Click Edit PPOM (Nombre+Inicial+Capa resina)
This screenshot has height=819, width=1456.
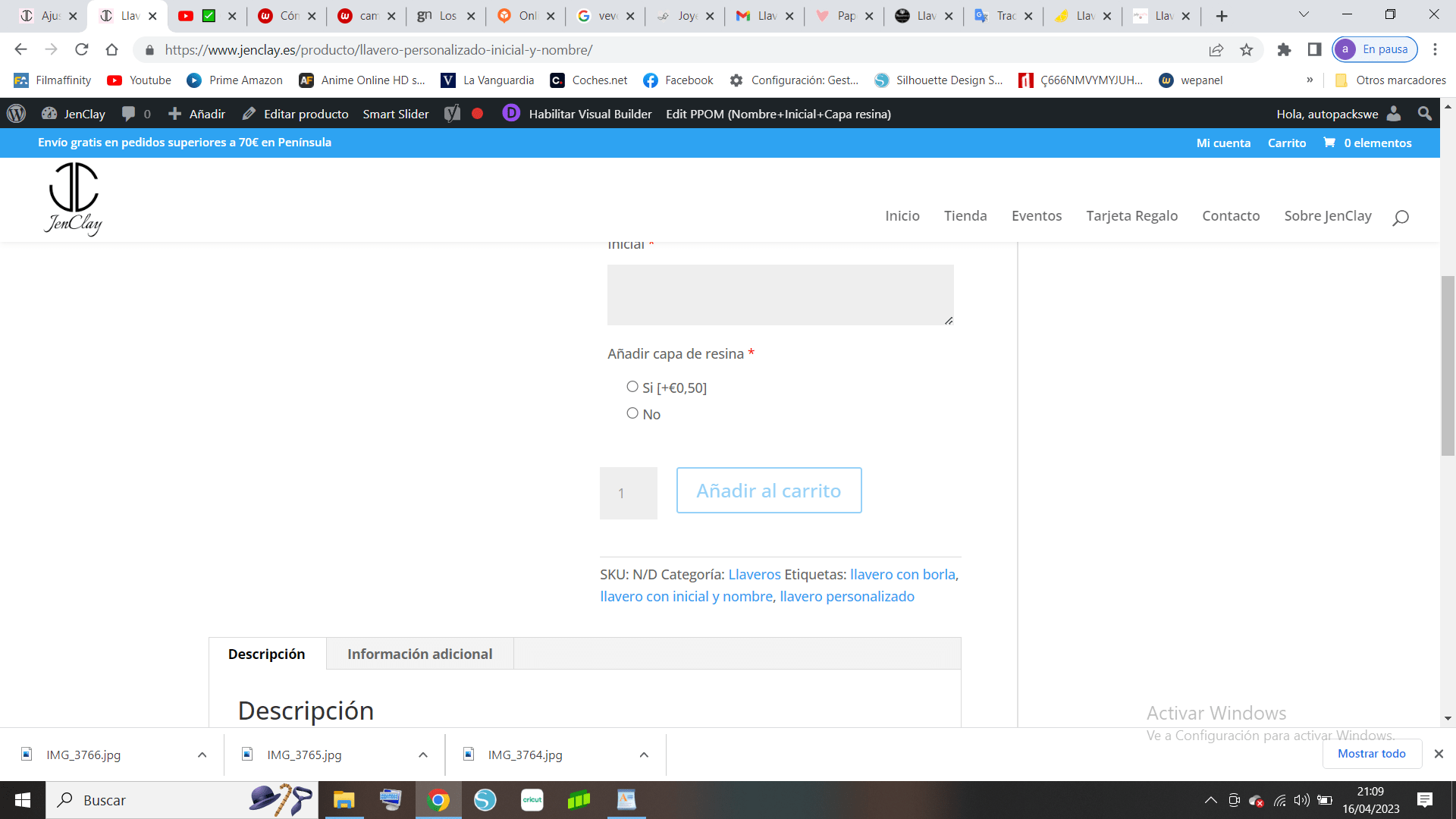click(779, 114)
